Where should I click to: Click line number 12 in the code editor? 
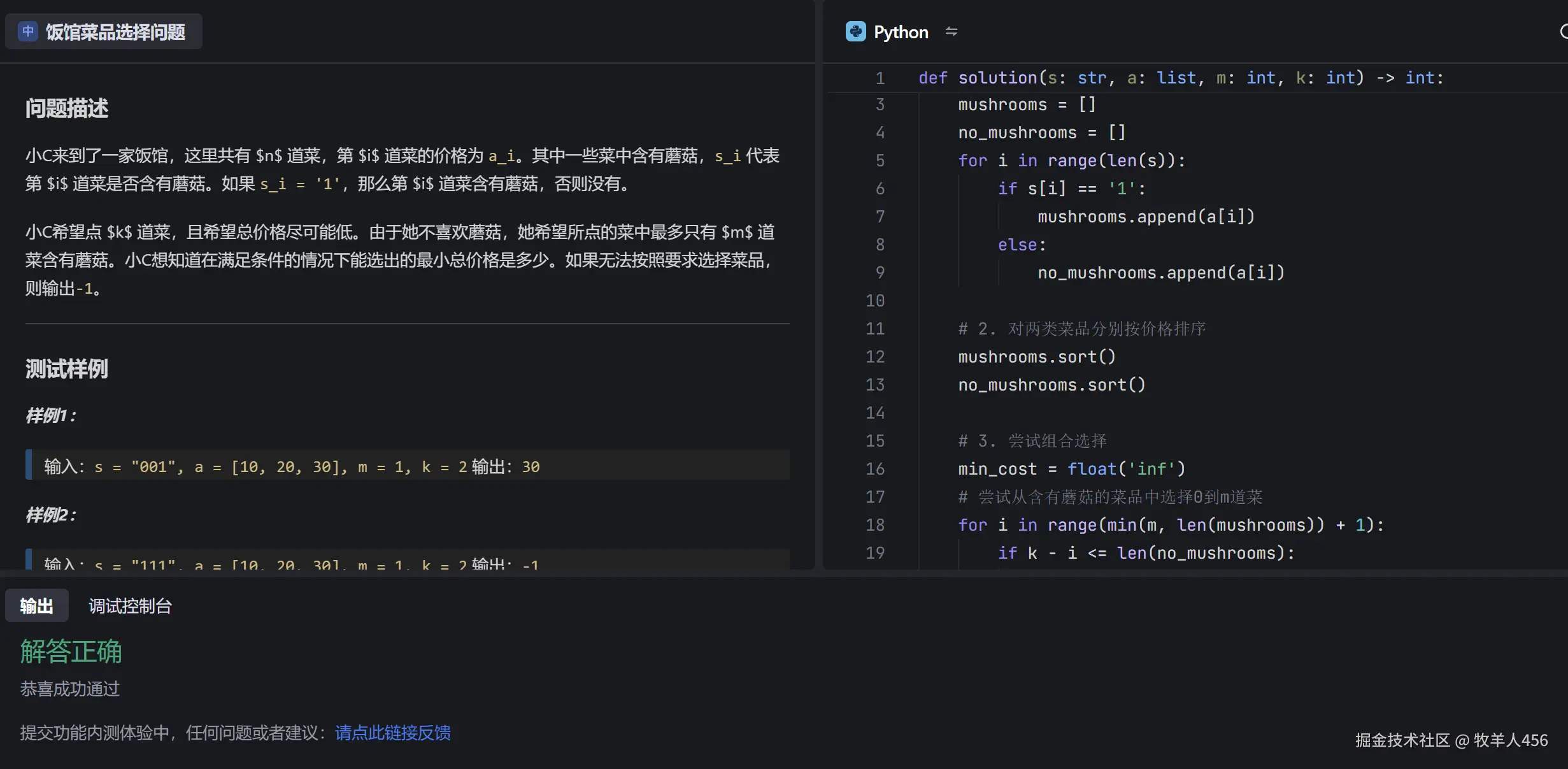click(x=875, y=357)
